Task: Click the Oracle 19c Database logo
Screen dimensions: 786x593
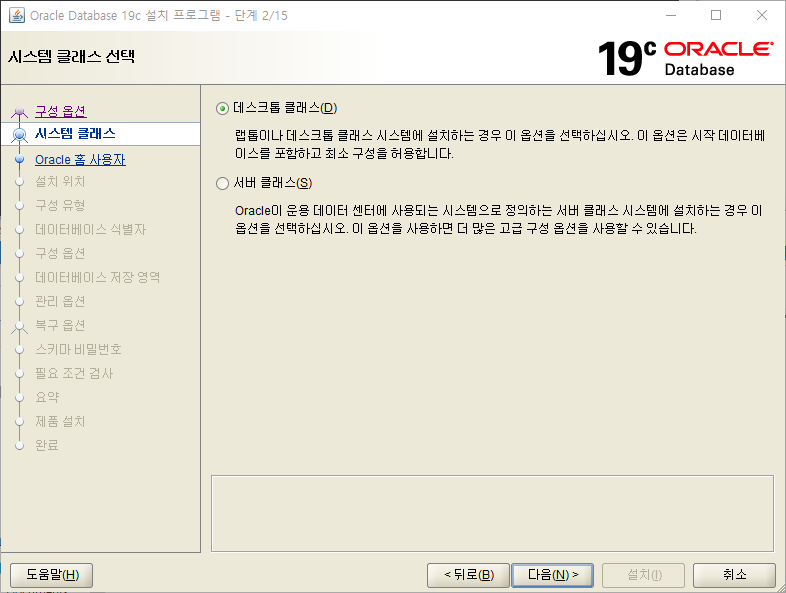Action: tap(685, 58)
